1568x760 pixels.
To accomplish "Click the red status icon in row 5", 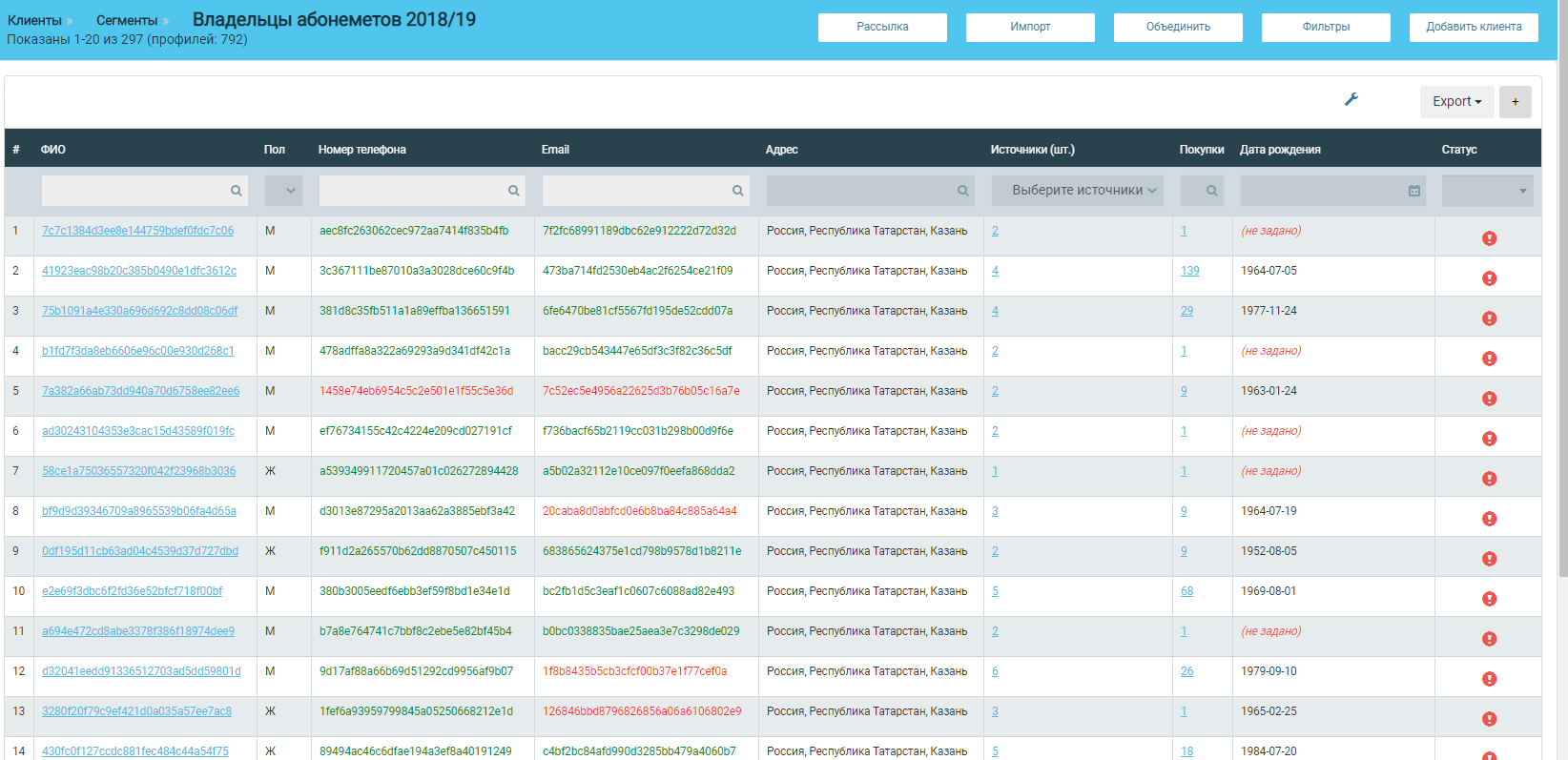I will [x=1489, y=399].
